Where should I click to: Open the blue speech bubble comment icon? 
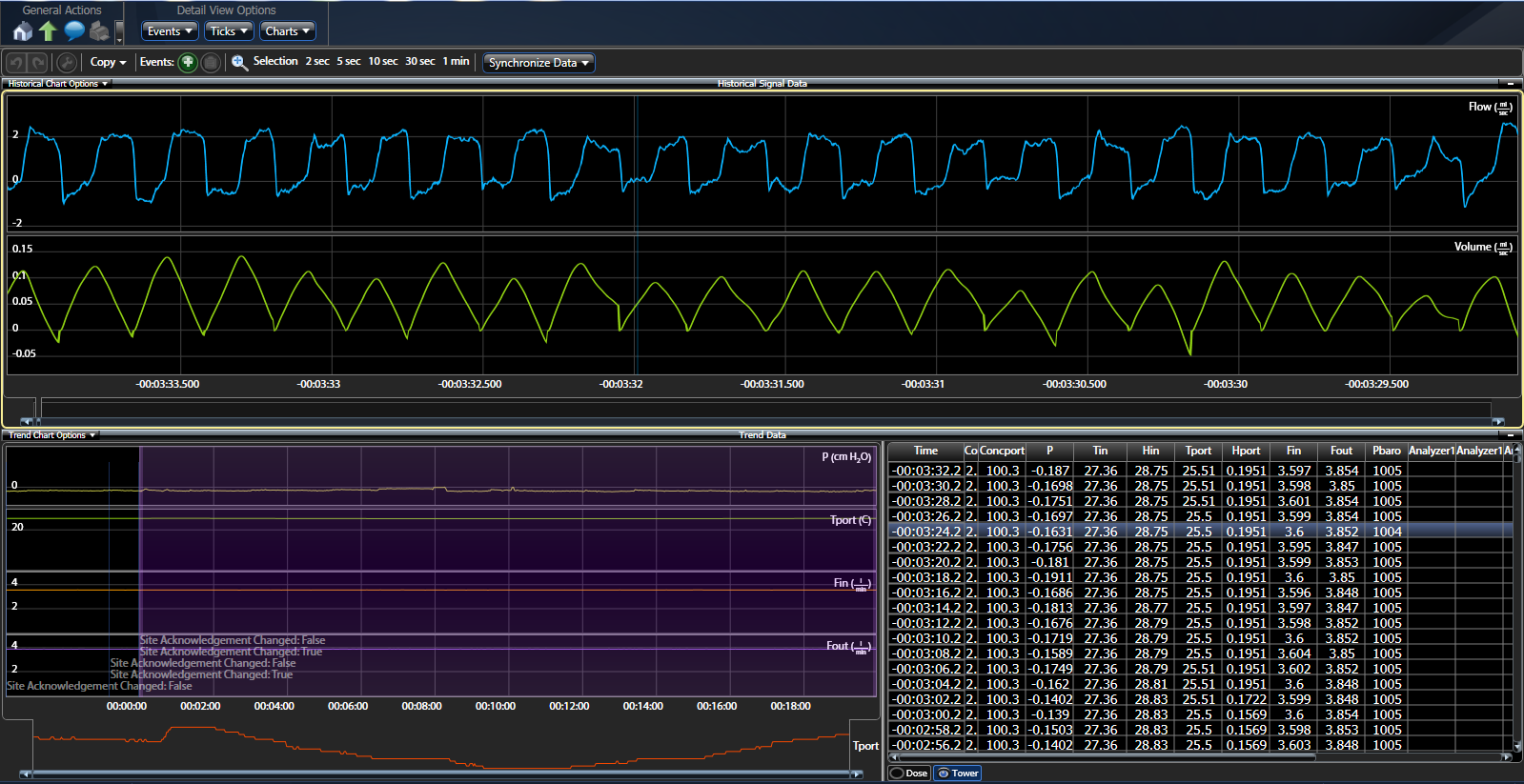[x=73, y=31]
